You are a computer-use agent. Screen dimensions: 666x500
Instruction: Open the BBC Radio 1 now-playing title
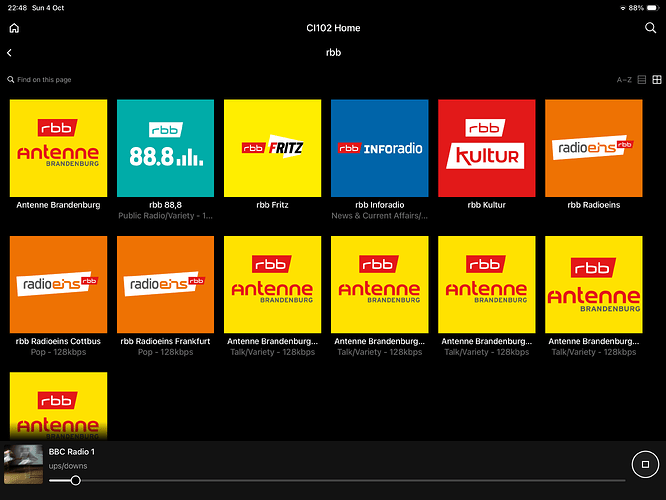click(x=72, y=452)
